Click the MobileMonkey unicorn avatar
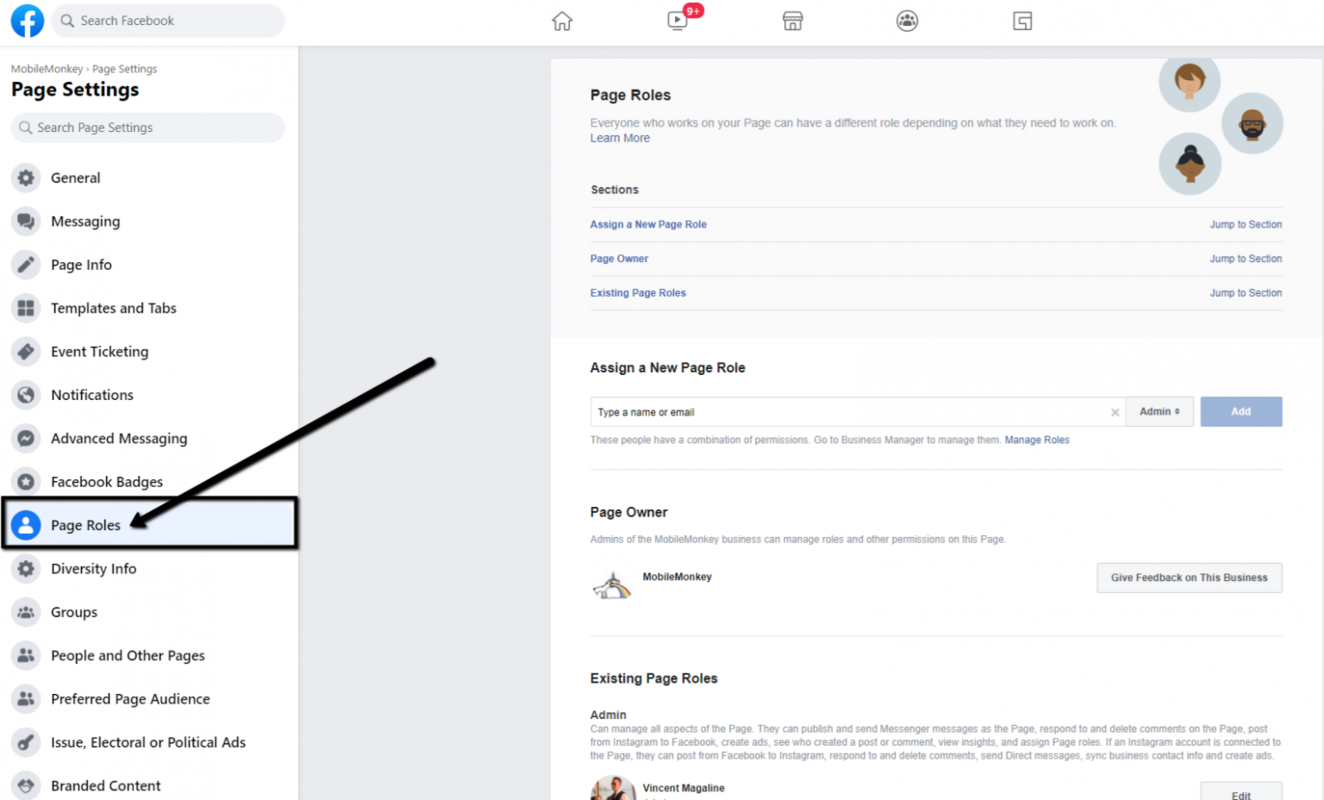 pyautogui.click(x=612, y=586)
